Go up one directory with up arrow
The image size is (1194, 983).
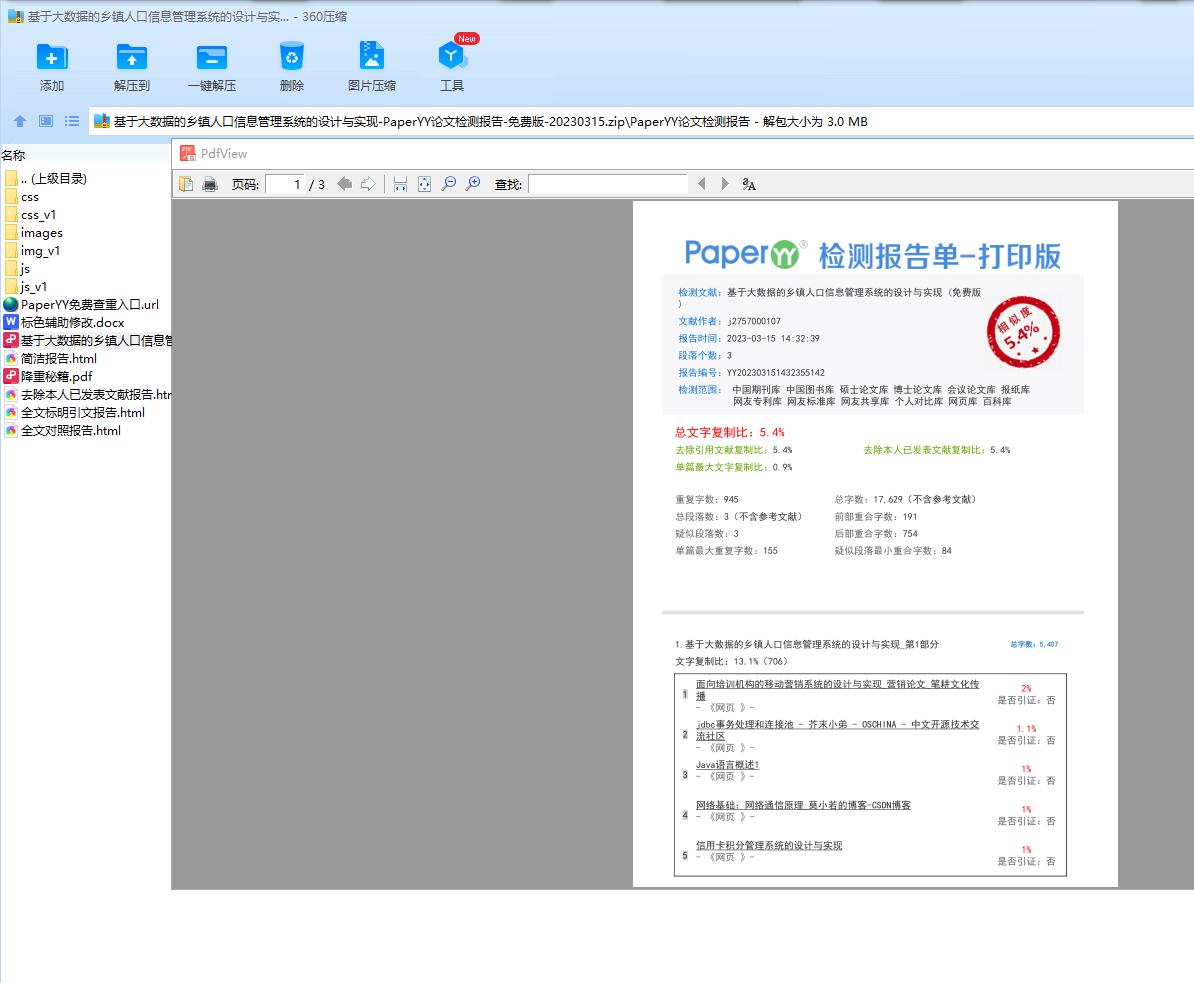pyautogui.click(x=20, y=121)
